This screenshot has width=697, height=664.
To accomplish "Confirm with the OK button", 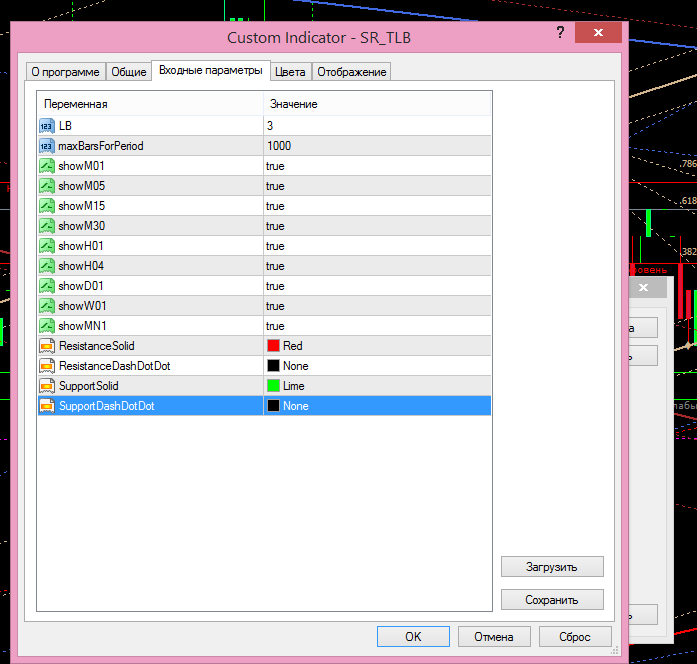I will click(413, 636).
